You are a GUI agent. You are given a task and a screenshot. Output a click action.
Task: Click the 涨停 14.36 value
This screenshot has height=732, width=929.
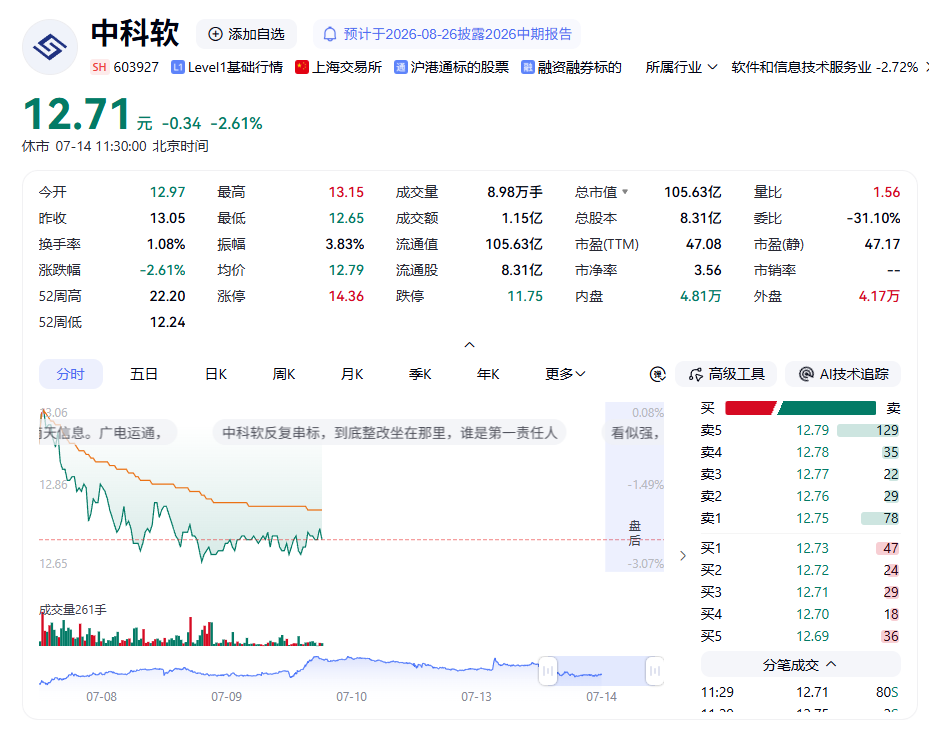(x=346, y=296)
